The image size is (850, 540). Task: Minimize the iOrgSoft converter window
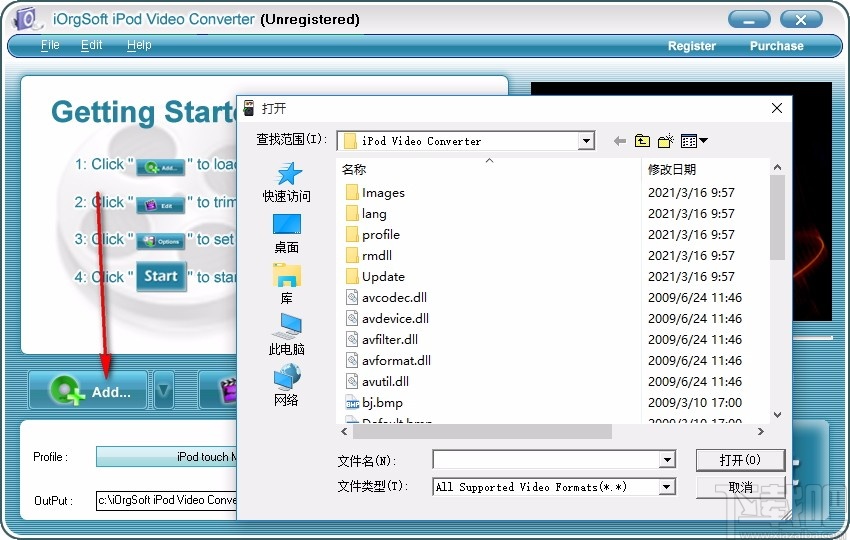[x=749, y=20]
